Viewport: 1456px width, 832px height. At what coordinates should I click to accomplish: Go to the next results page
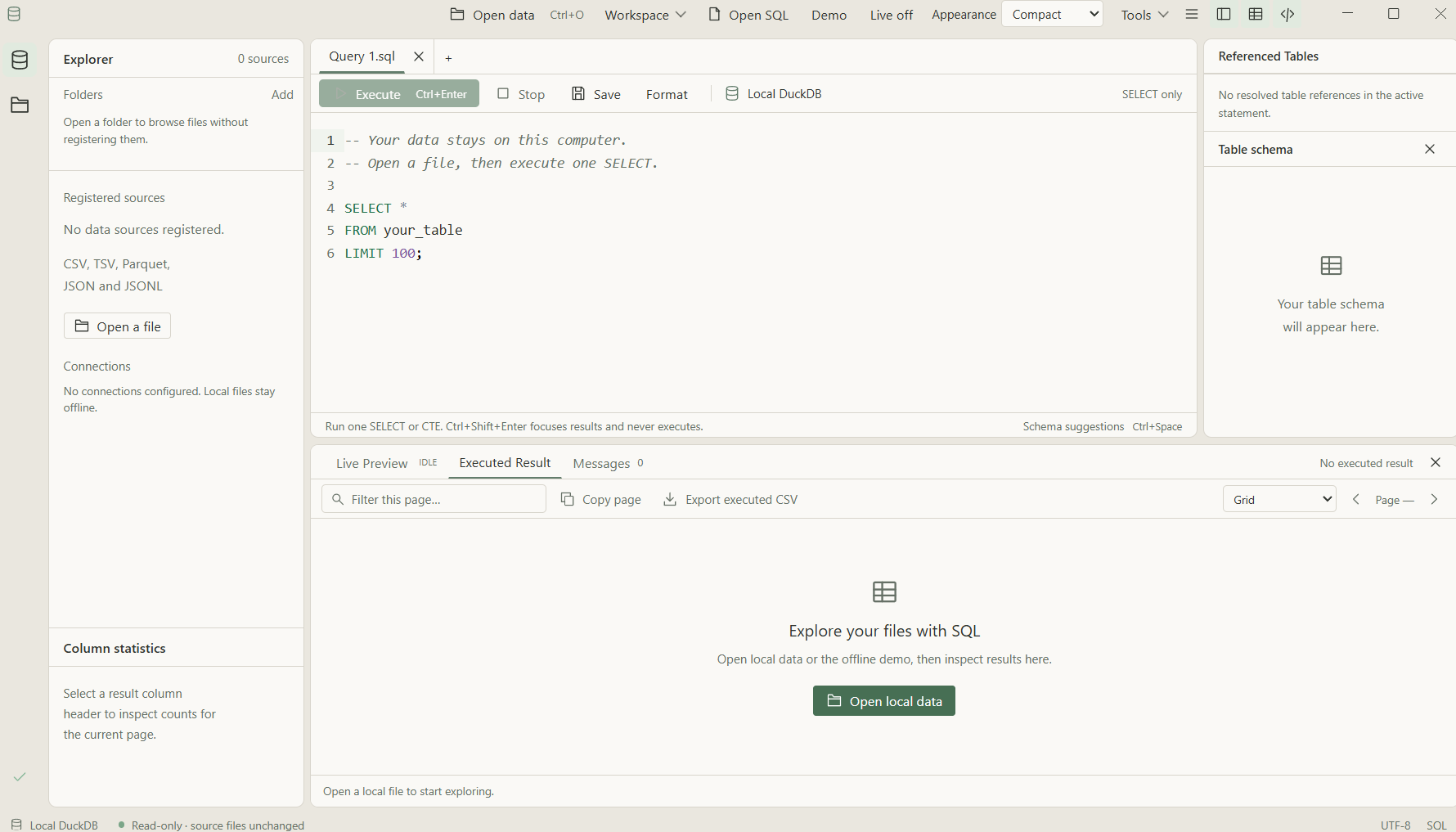[x=1434, y=499]
